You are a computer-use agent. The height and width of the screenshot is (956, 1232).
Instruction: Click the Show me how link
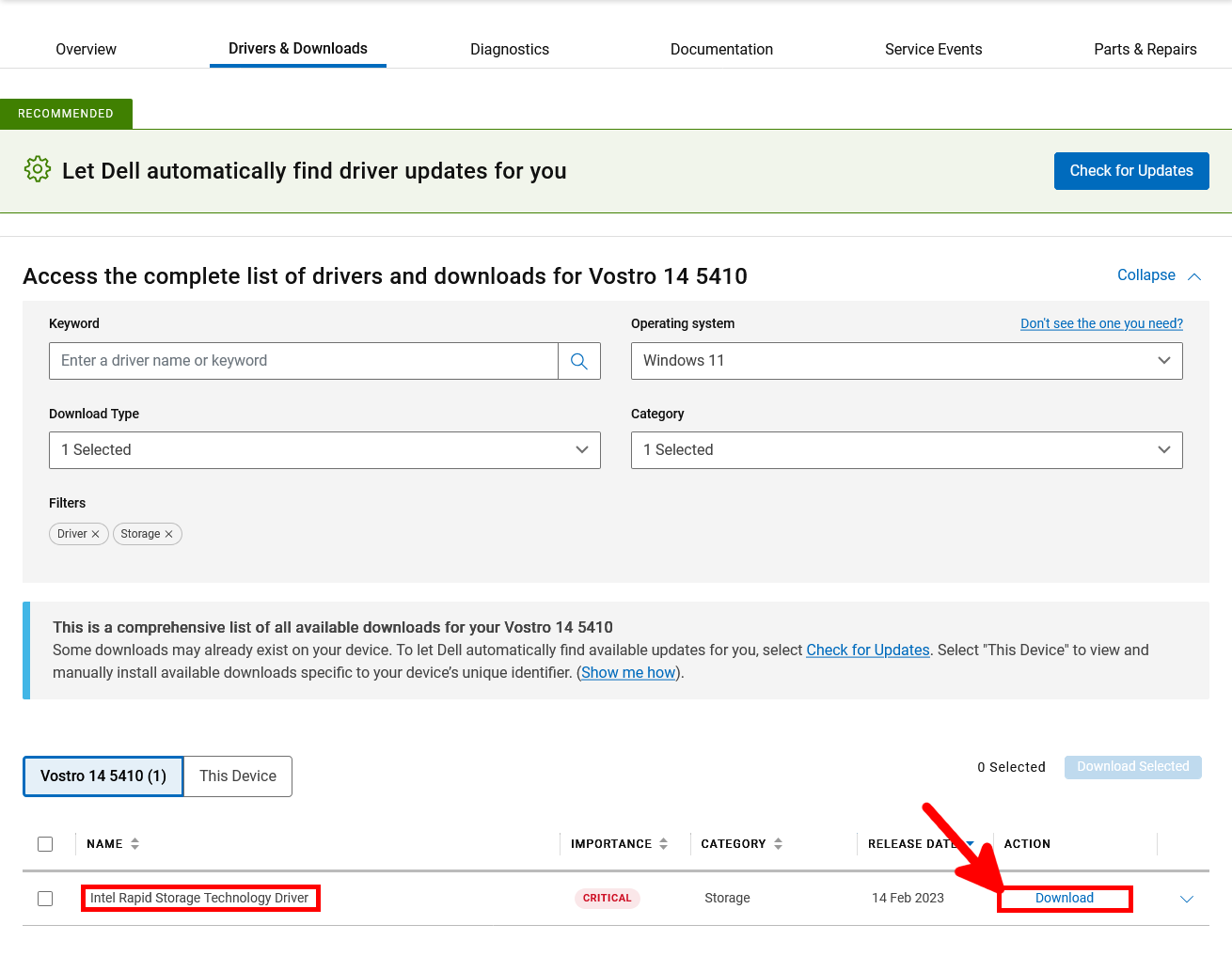(x=627, y=672)
